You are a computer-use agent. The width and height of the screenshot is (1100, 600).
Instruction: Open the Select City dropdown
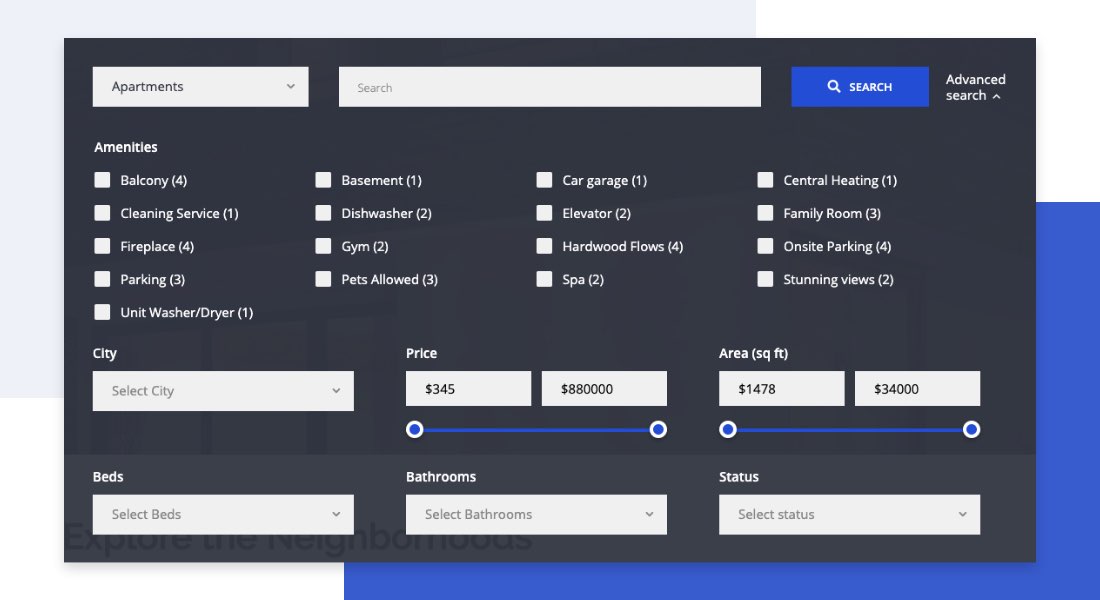pyautogui.click(x=222, y=390)
